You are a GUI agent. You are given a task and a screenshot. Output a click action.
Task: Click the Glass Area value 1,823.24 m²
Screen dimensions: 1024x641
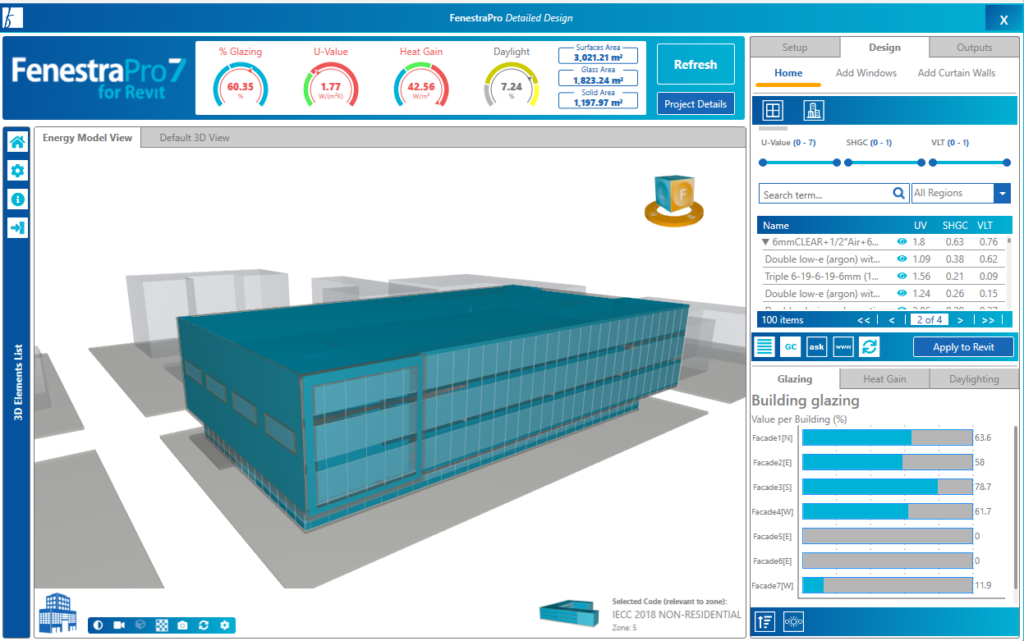pyautogui.click(x=598, y=80)
